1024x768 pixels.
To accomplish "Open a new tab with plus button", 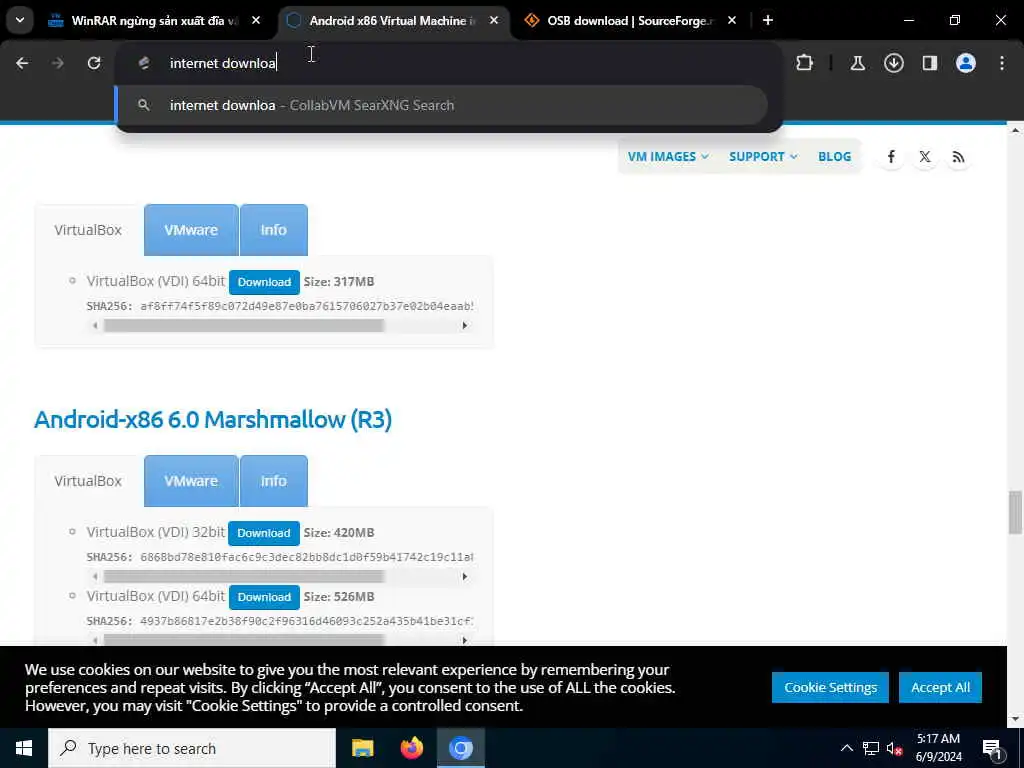I will click(x=768, y=20).
